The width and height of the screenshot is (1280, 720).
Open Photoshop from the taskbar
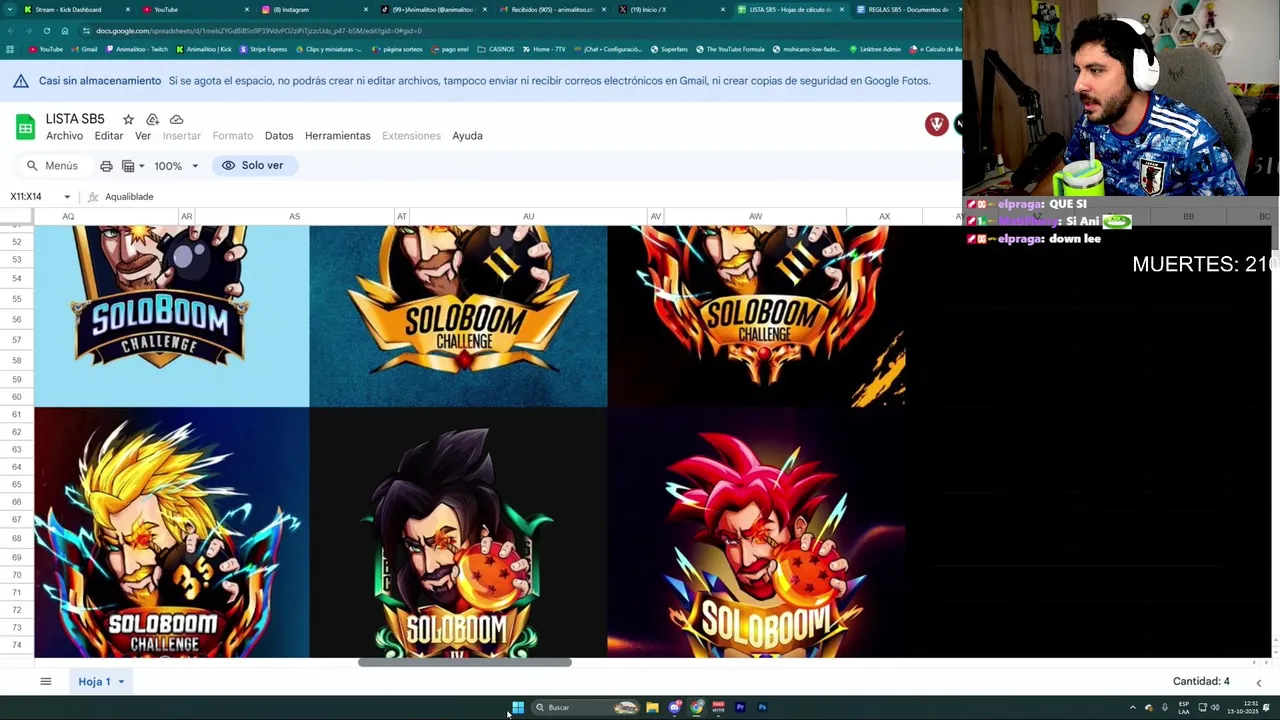762,707
